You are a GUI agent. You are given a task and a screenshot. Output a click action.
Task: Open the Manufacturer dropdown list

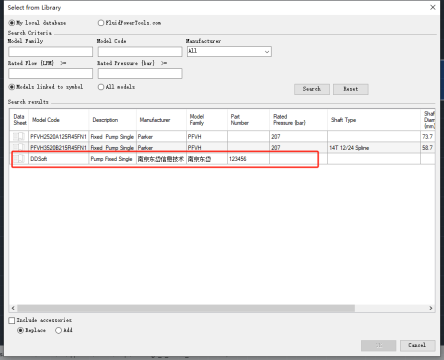click(229, 51)
